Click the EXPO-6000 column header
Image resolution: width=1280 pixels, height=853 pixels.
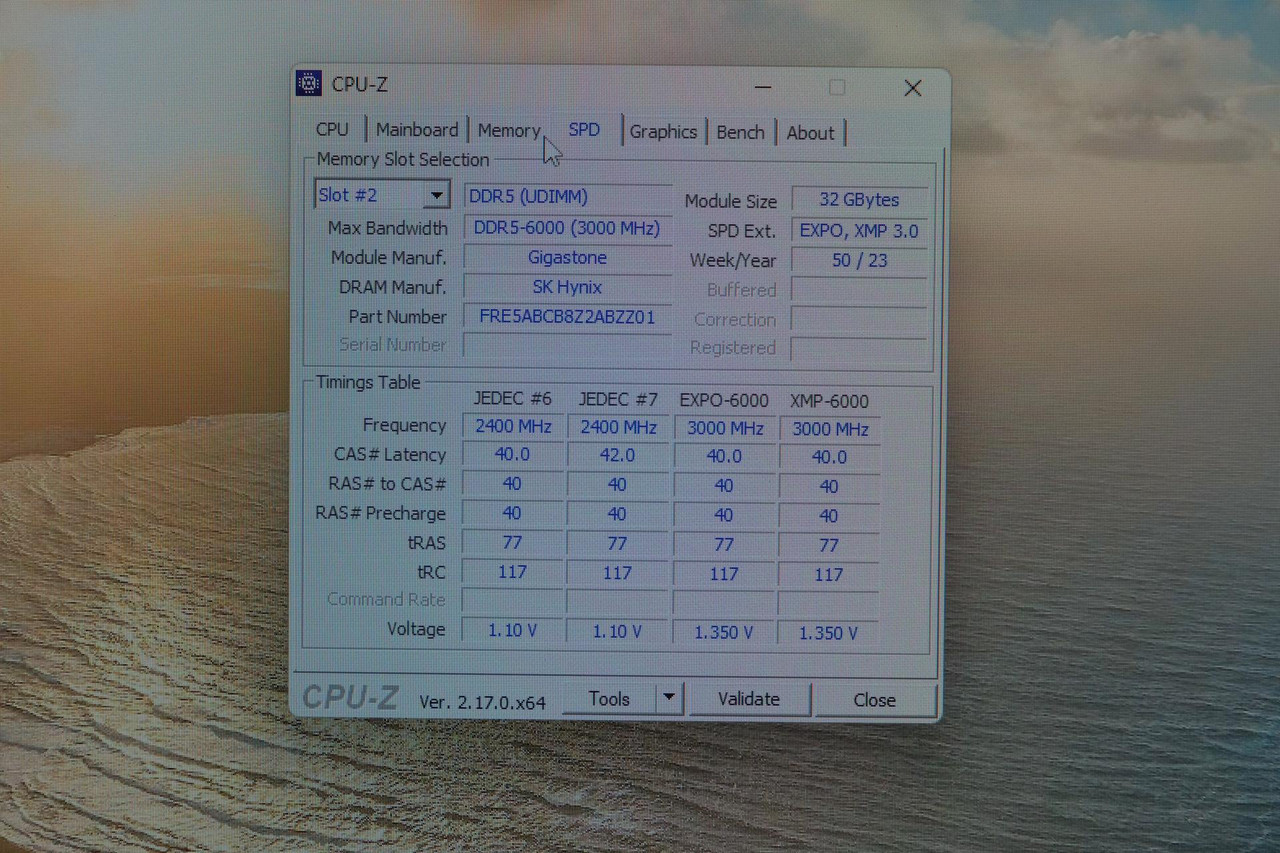[x=724, y=400]
